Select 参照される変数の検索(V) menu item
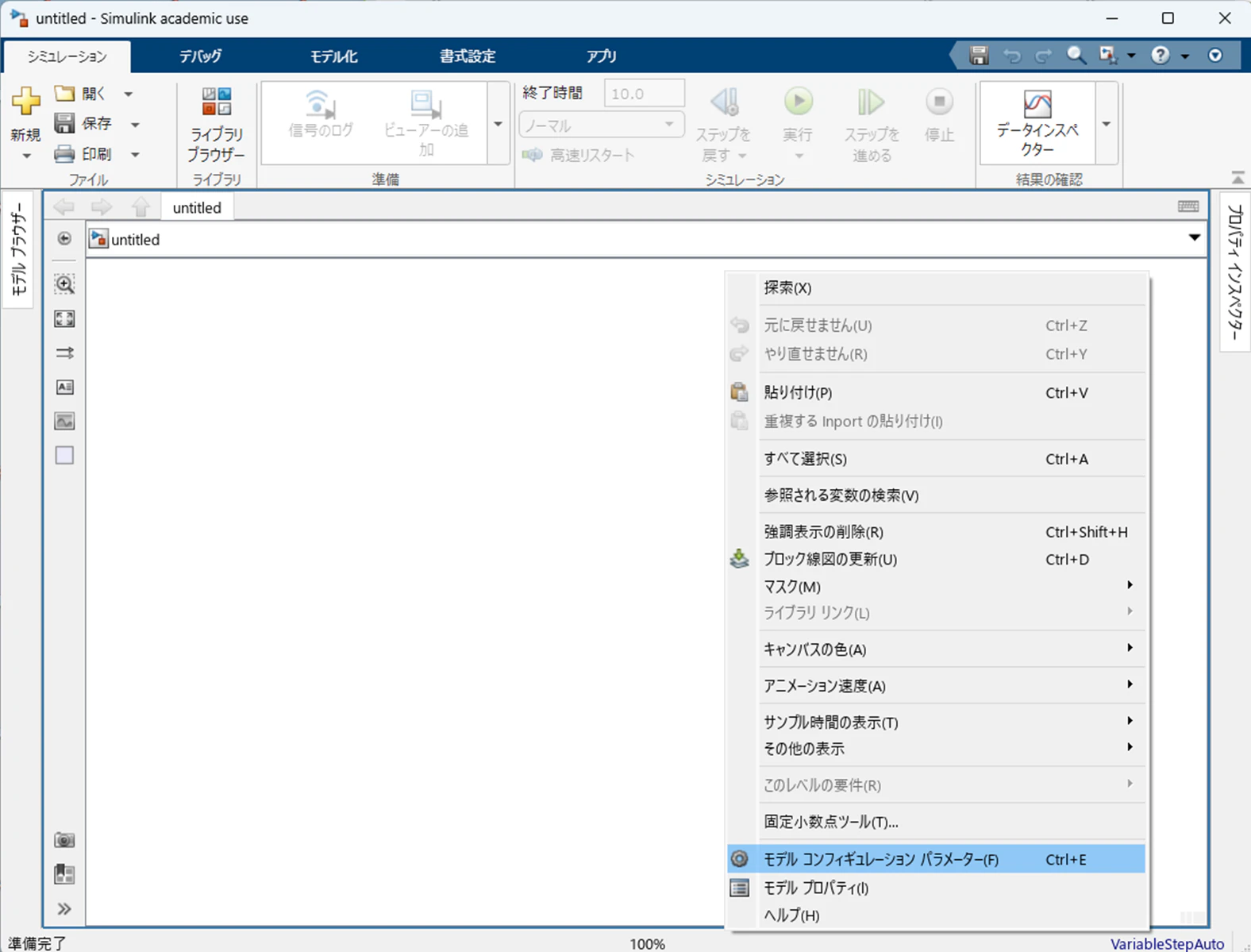 tap(936, 495)
